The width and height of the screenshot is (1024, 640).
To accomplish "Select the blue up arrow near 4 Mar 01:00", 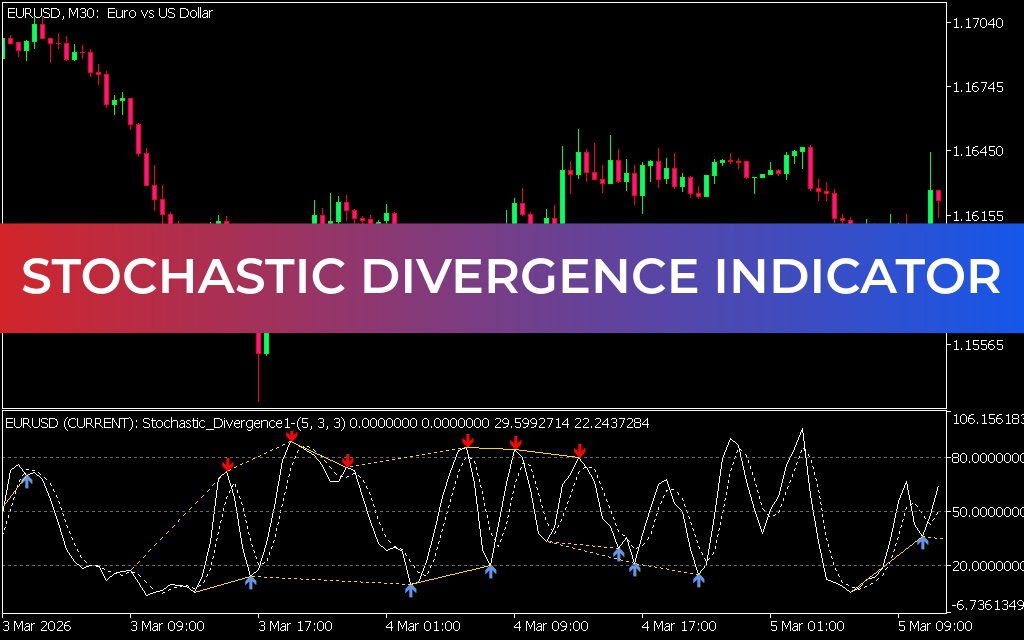I will tap(412, 591).
